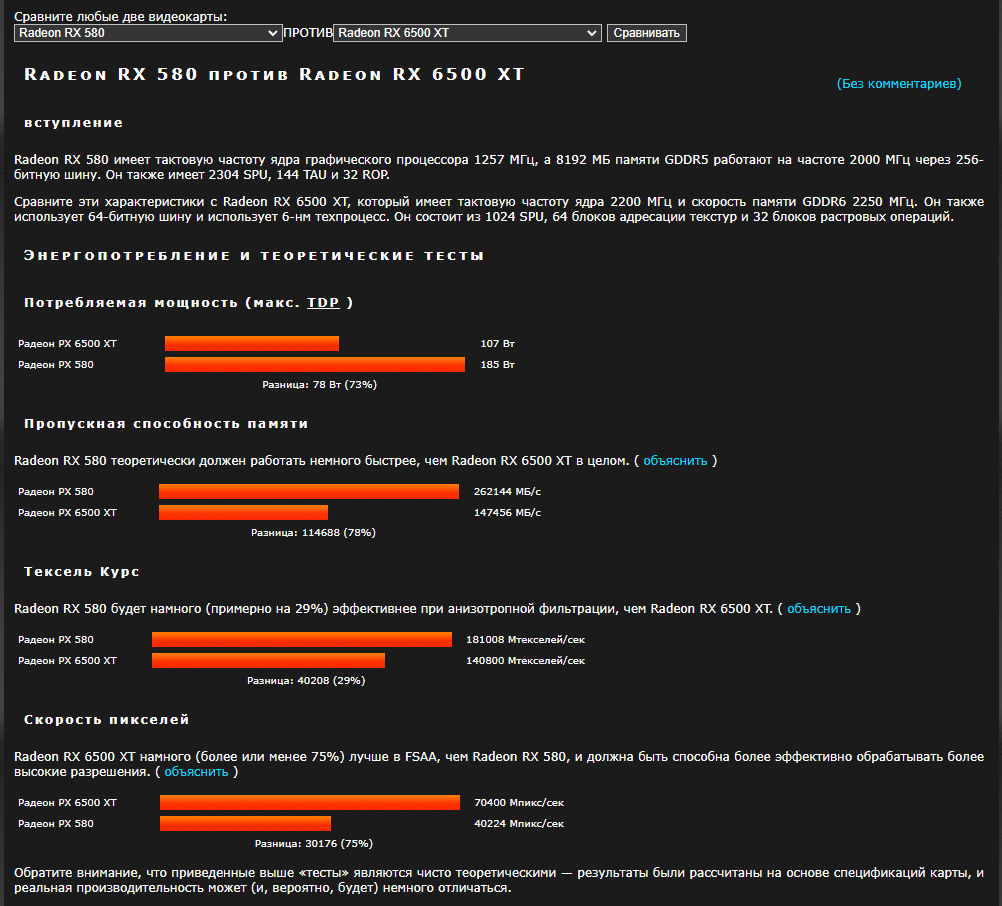
Task: Click the 'Энергопотребление и теоретические тесты' heading
Action: (x=254, y=256)
